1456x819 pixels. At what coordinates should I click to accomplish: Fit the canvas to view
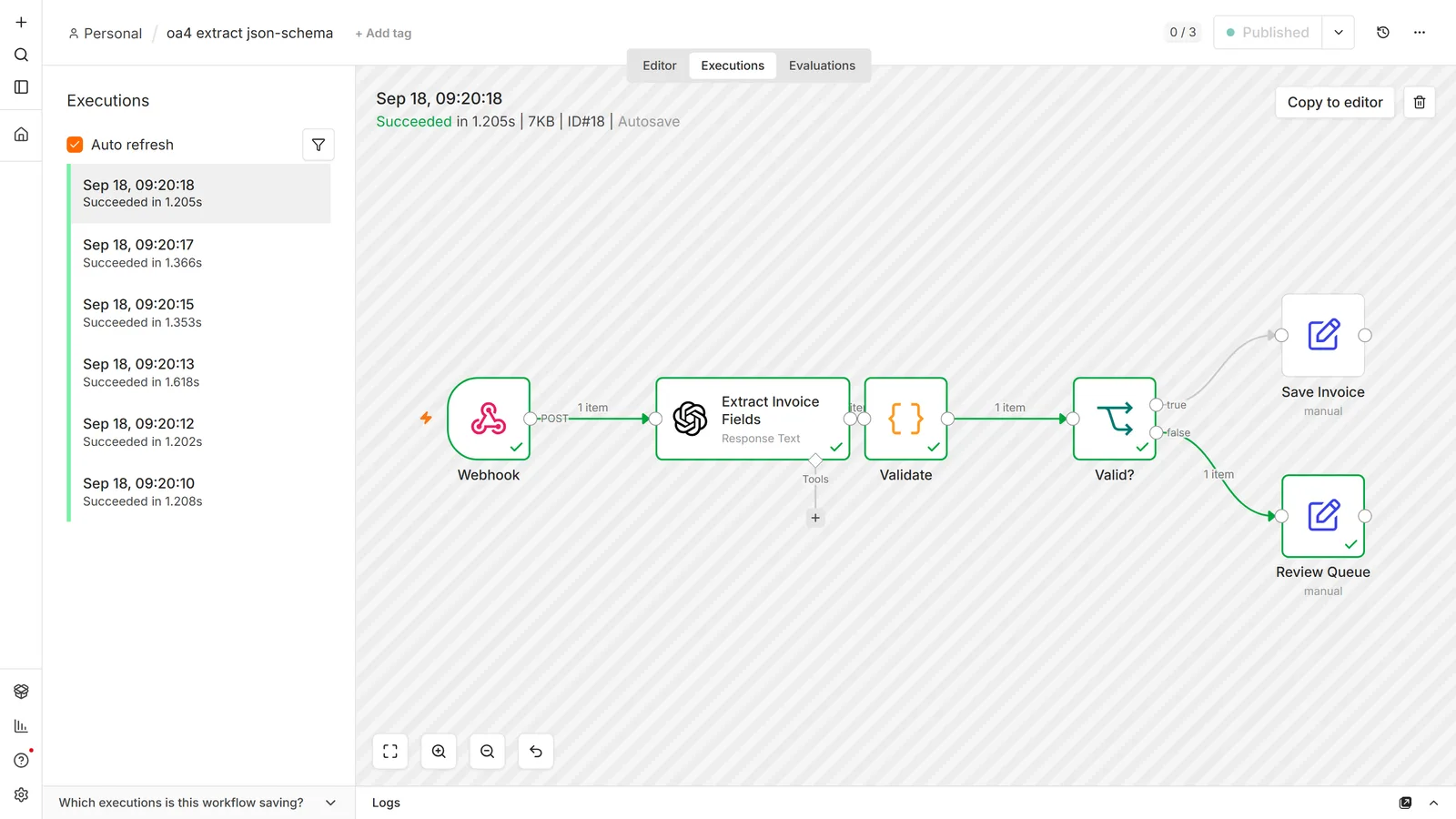(390, 752)
